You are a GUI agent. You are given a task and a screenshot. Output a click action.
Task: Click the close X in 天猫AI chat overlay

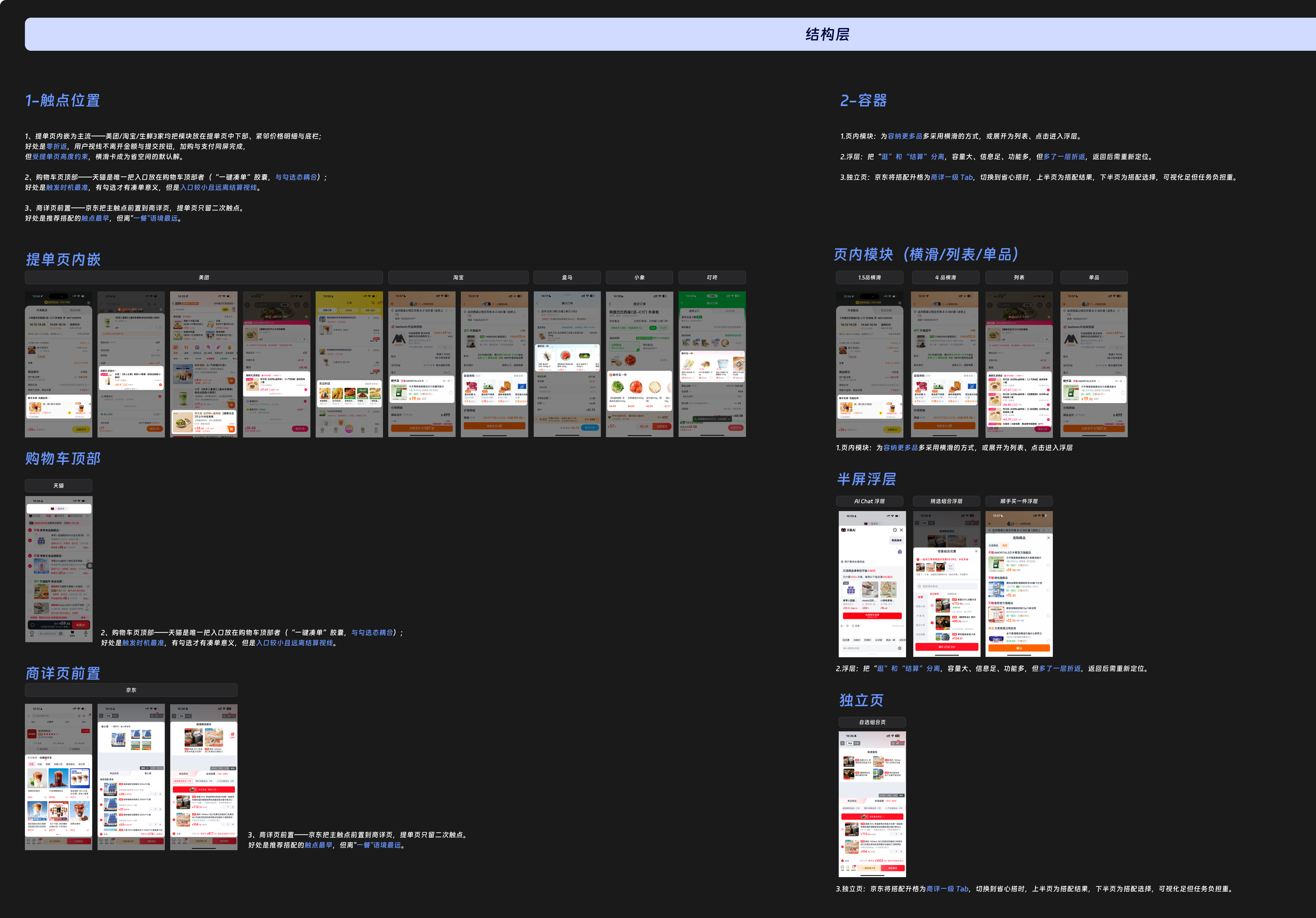(x=902, y=530)
